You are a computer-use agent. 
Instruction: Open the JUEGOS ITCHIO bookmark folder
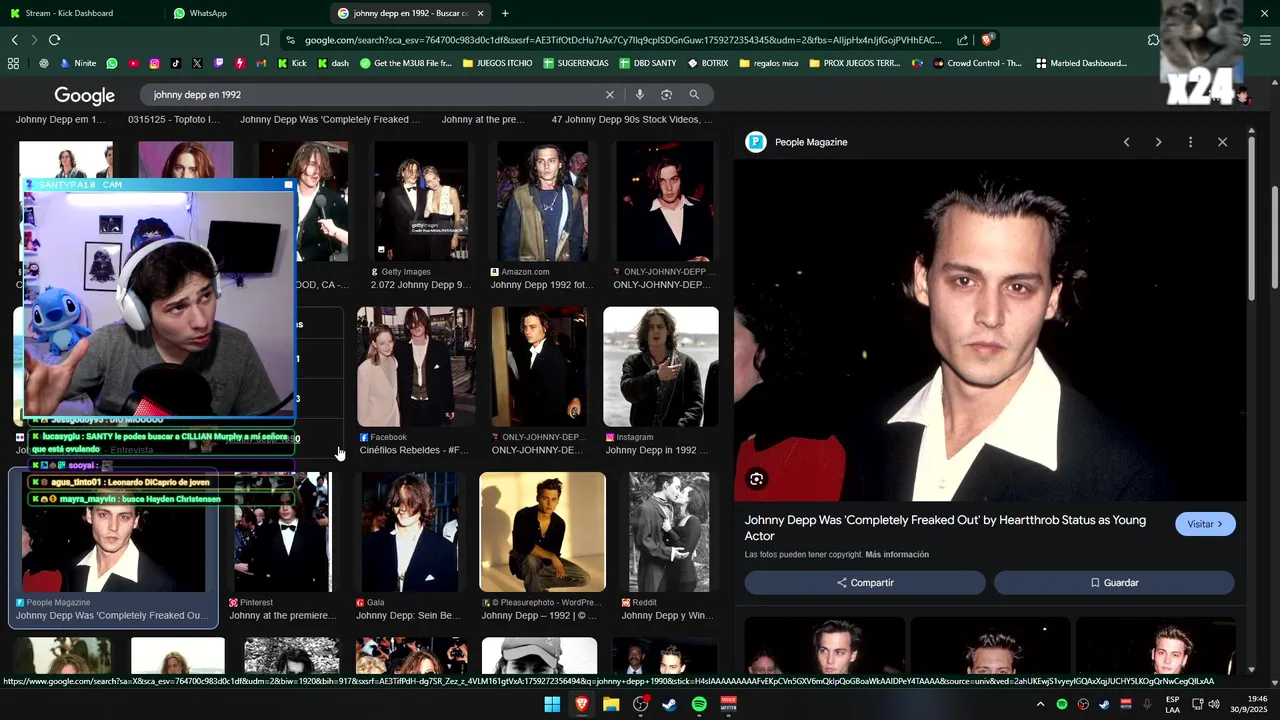(x=497, y=63)
